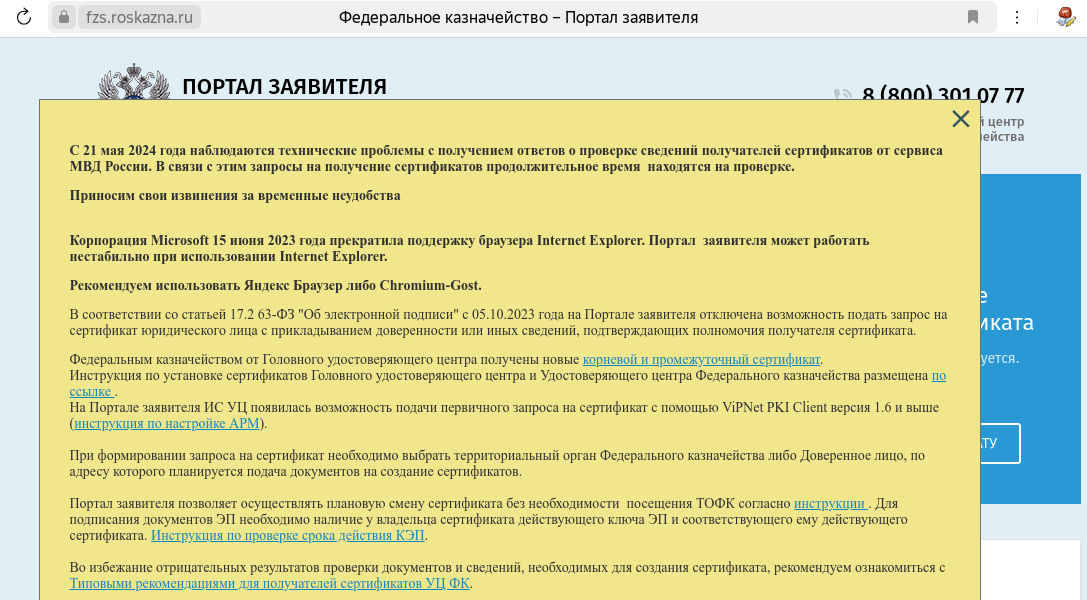The image size is (1087, 600).
Task: Open инструкция по настройке АРМ link
Action: click(166, 423)
